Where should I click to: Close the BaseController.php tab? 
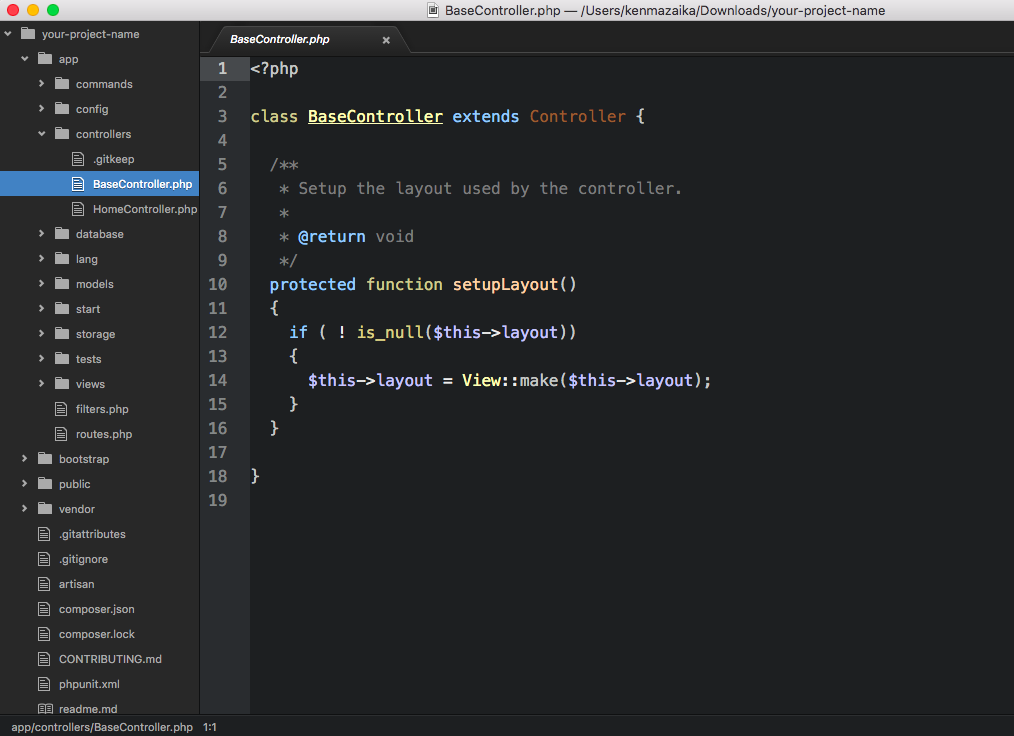[386, 40]
